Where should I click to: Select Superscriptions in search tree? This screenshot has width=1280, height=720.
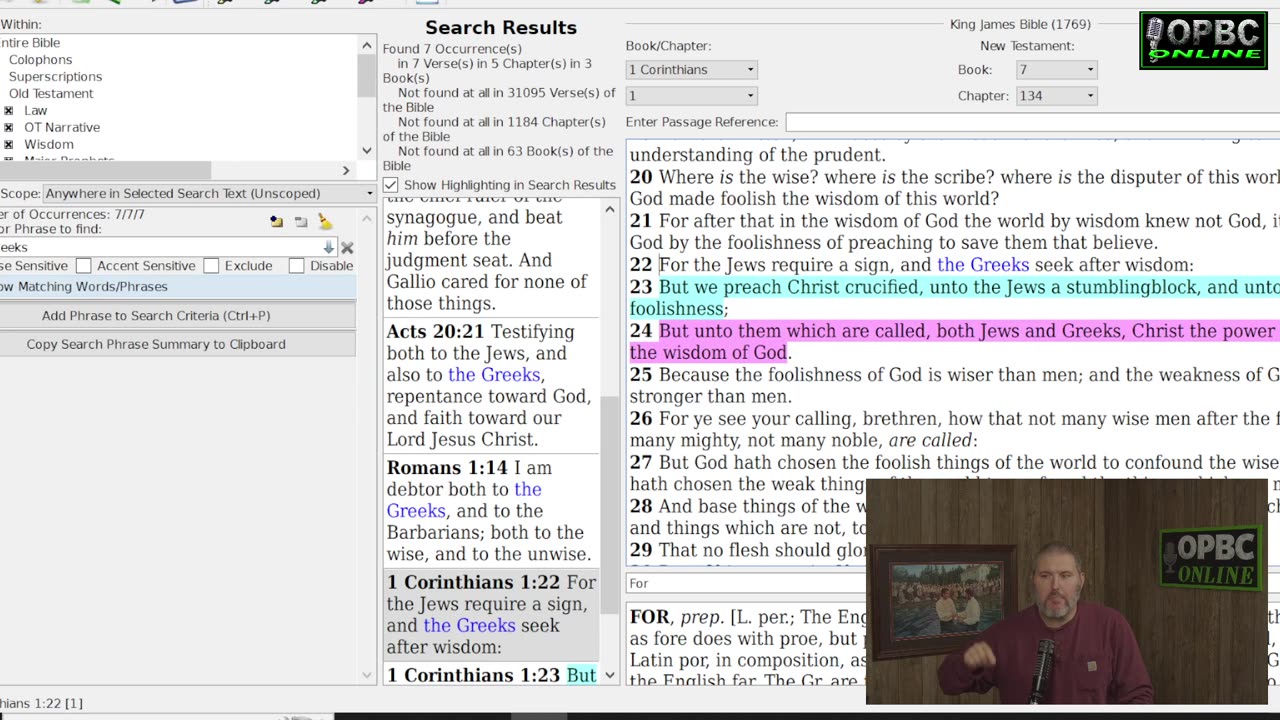55,76
